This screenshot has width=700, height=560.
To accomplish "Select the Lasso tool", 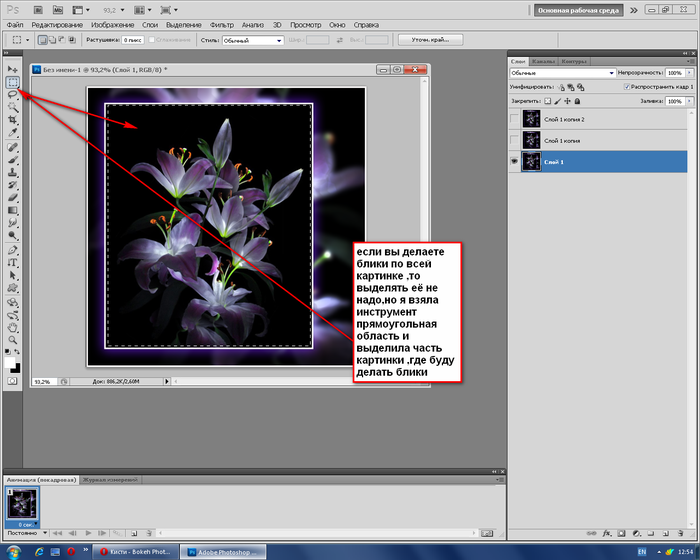I will click(12, 94).
